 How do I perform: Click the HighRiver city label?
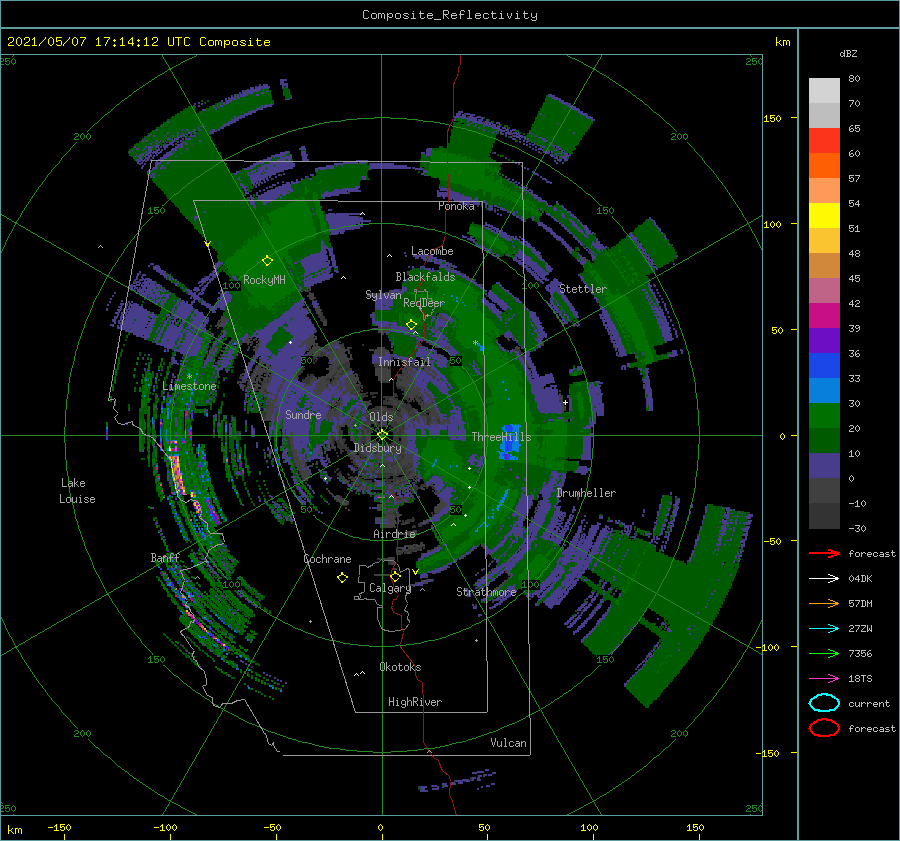(415, 702)
